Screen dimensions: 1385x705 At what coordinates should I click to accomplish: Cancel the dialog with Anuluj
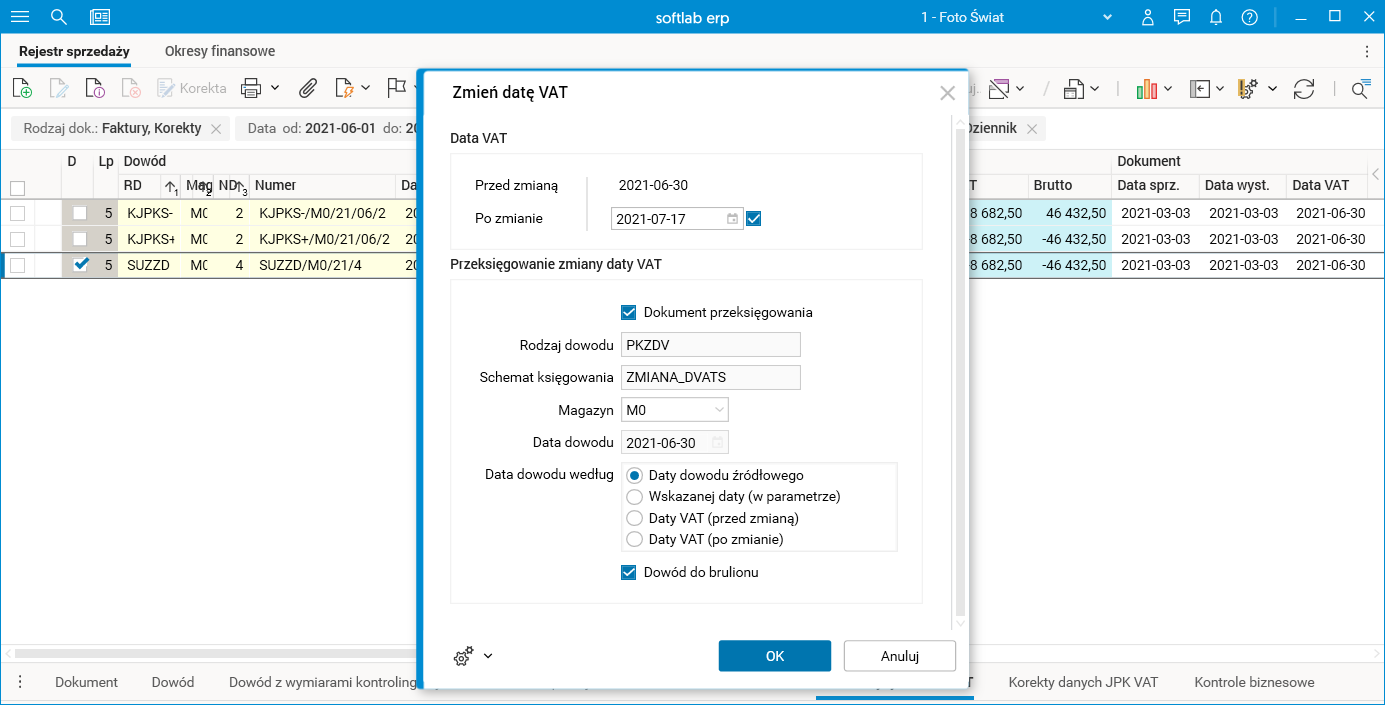[x=900, y=656]
